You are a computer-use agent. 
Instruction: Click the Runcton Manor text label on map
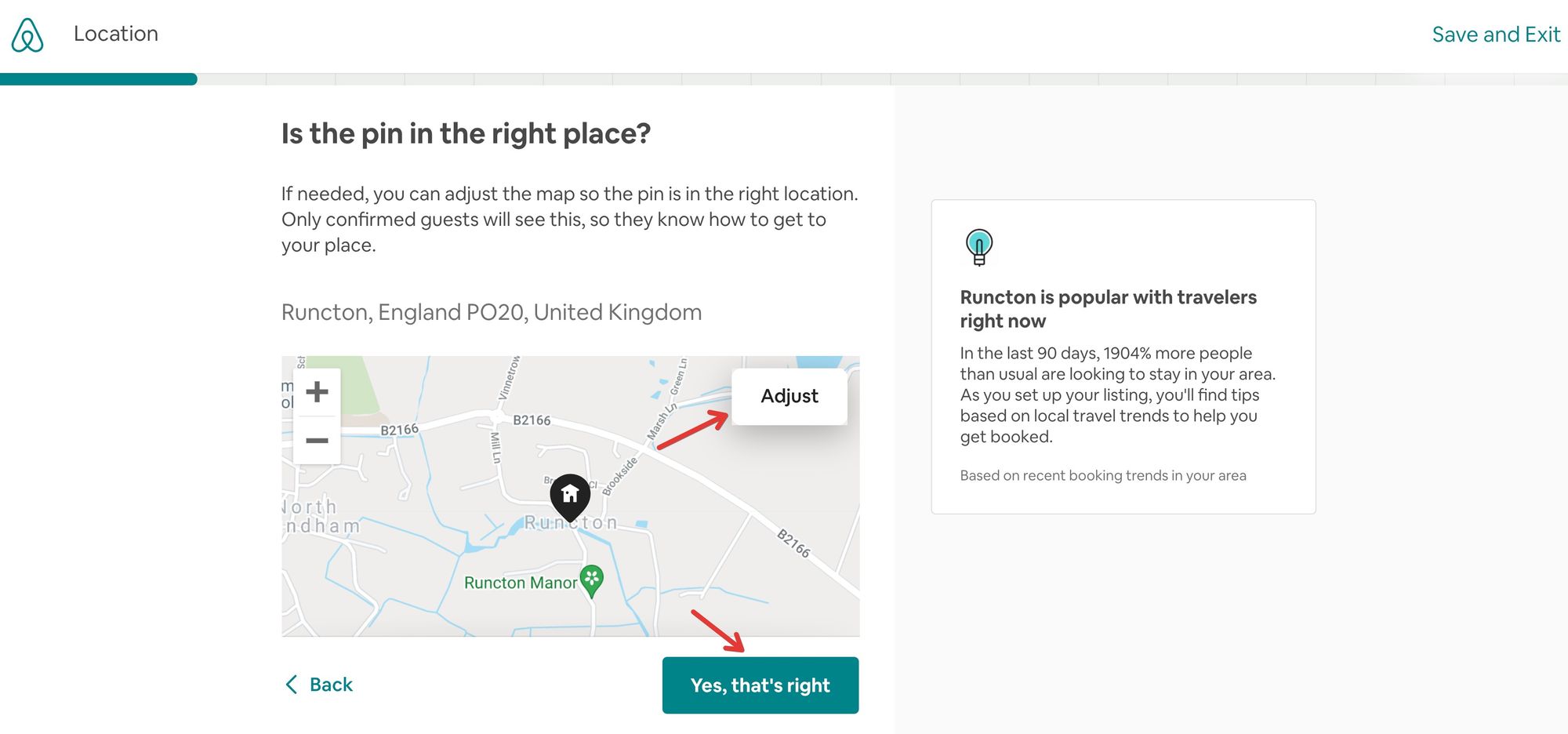point(520,583)
